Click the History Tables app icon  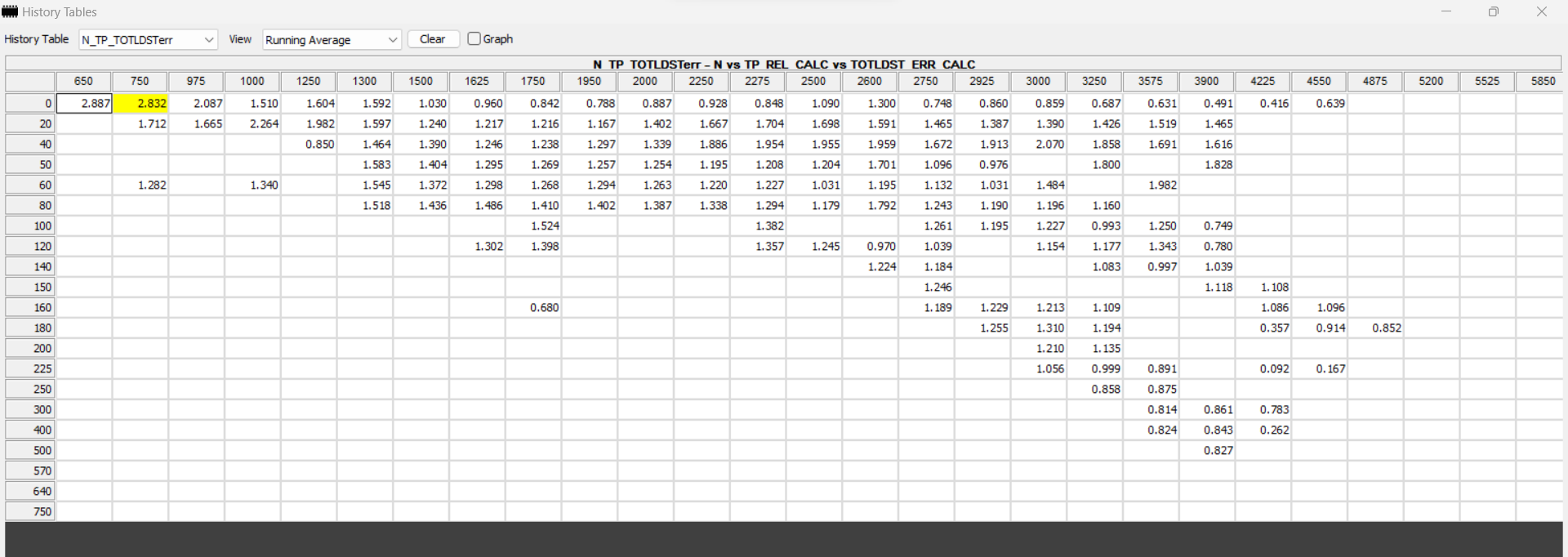pyautogui.click(x=10, y=11)
